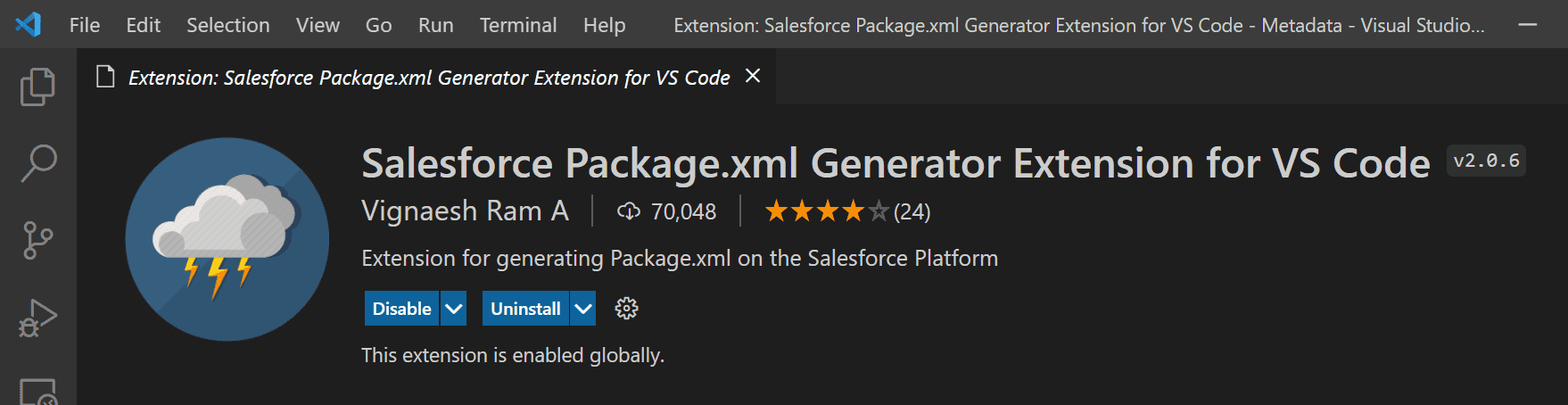Screen dimensions: 1568x405
Task: Disable the Salesforce Package.xml extension
Action: [x=401, y=309]
